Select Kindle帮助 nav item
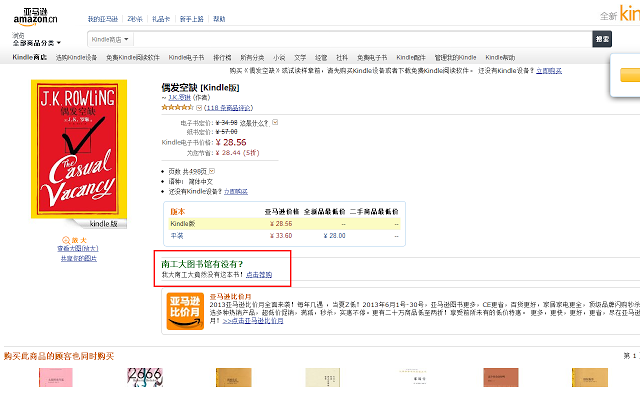Viewport: 640px width, 400px height. [500, 58]
